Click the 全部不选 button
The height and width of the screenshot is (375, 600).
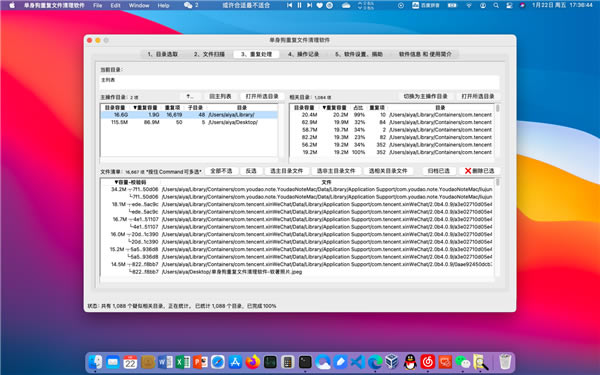pos(221,171)
